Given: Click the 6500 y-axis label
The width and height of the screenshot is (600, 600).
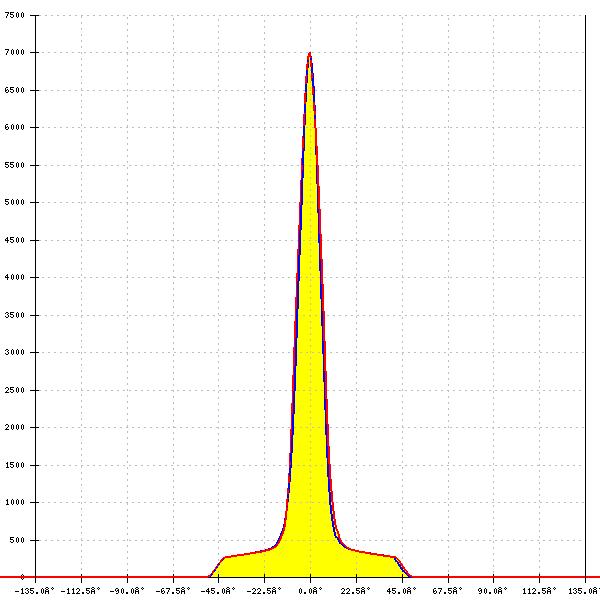Looking at the screenshot, I should (x=15, y=90).
